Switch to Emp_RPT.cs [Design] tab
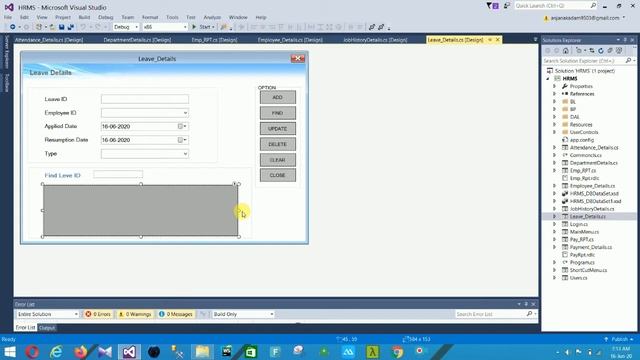 pyautogui.click(x=214, y=40)
